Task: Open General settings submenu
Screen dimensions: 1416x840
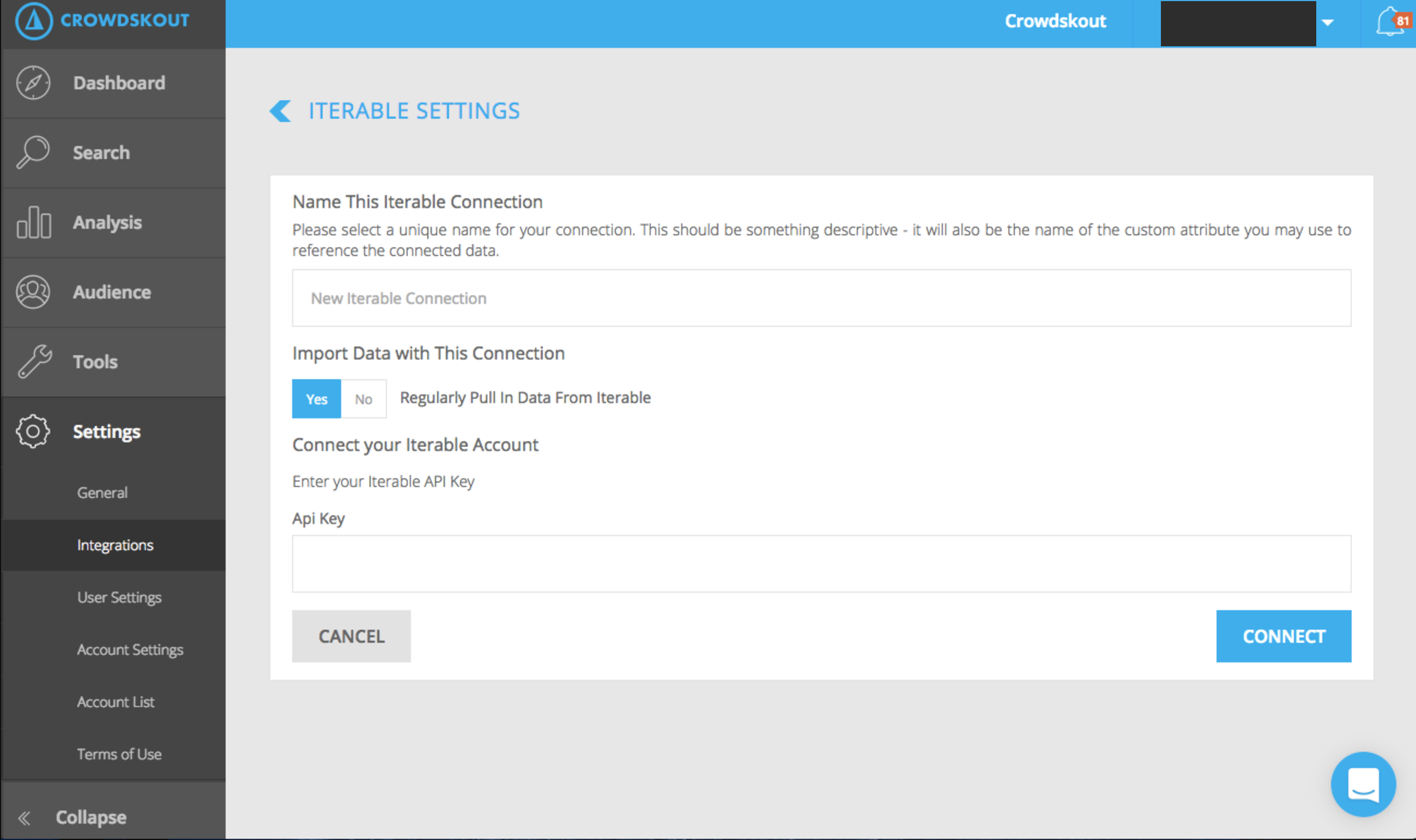Action: [x=113, y=493]
